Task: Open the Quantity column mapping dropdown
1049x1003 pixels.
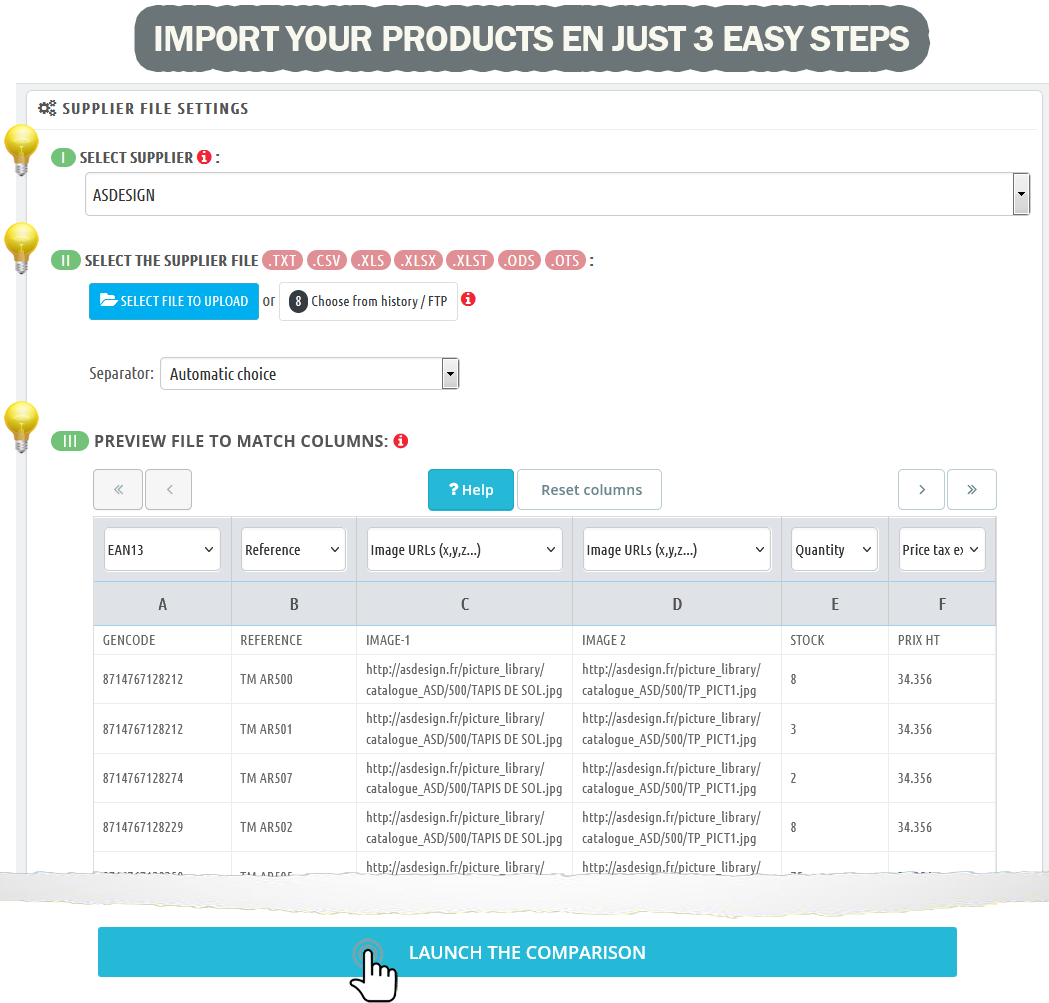Action: click(834, 550)
